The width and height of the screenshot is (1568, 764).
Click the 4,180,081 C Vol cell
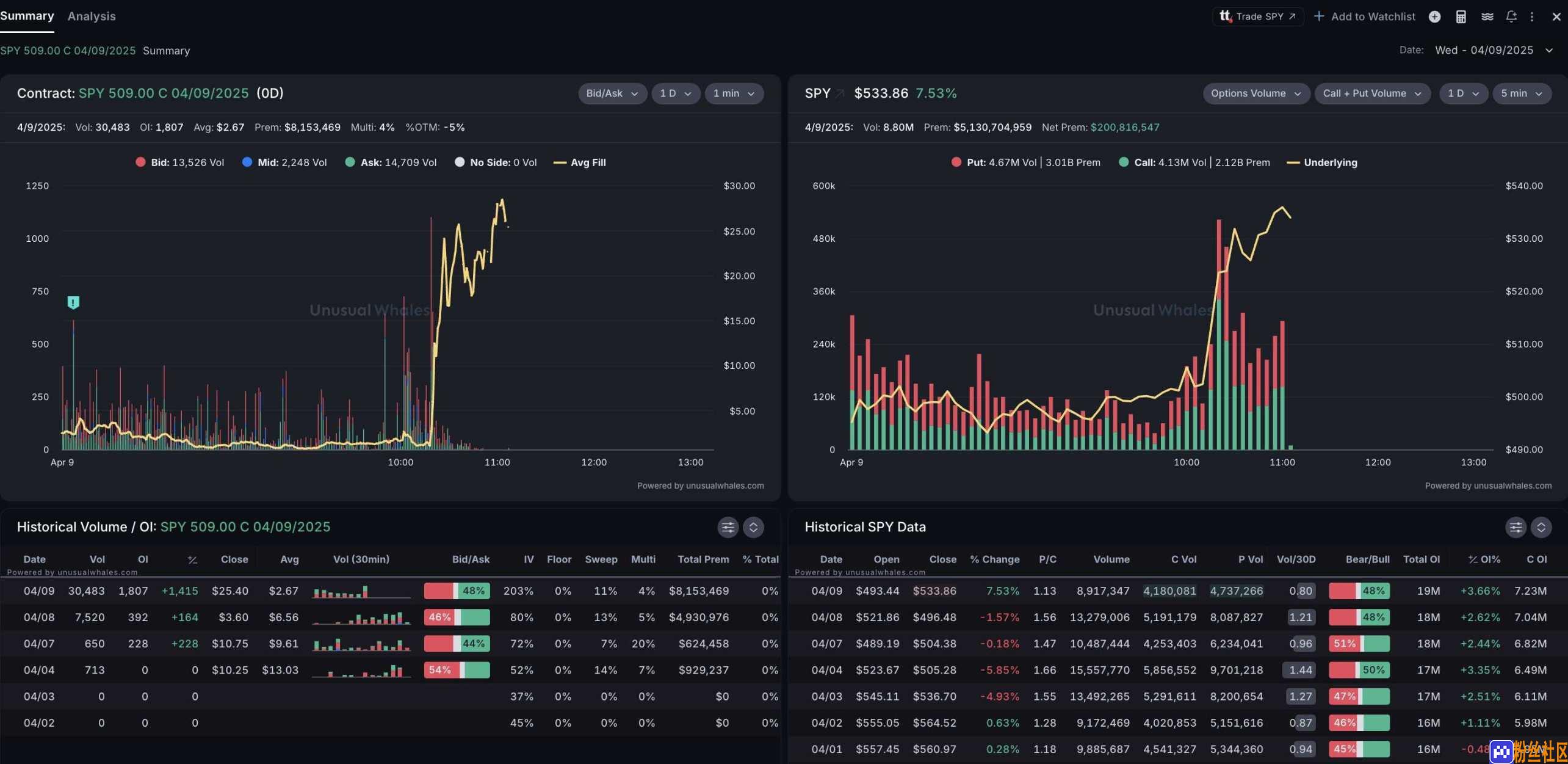tap(1169, 591)
